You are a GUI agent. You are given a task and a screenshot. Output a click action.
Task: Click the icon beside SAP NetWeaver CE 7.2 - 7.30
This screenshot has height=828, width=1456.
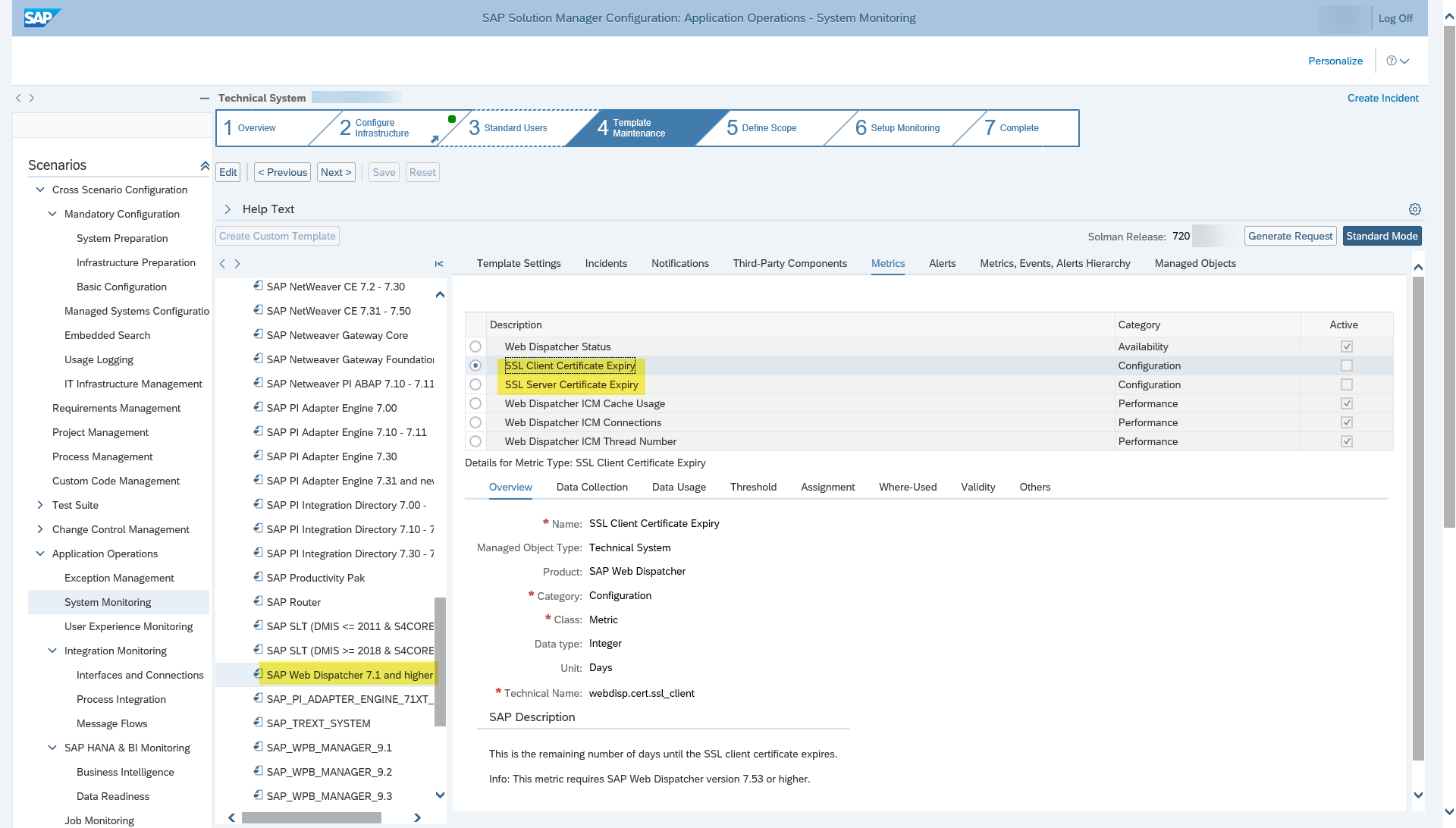coord(258,286)
